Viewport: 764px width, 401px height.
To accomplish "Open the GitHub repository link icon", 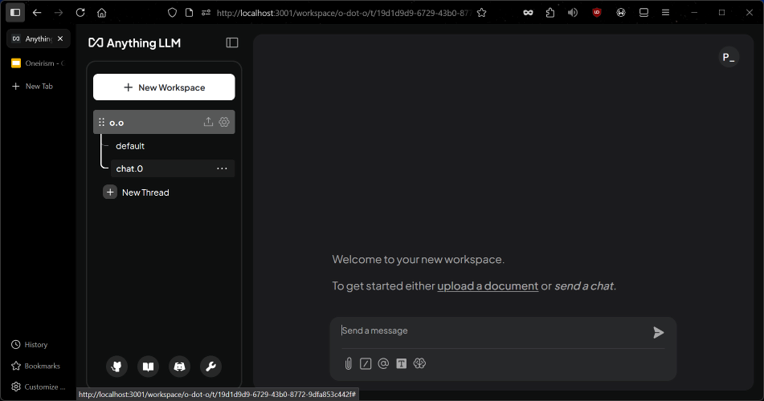I will 117,366.
